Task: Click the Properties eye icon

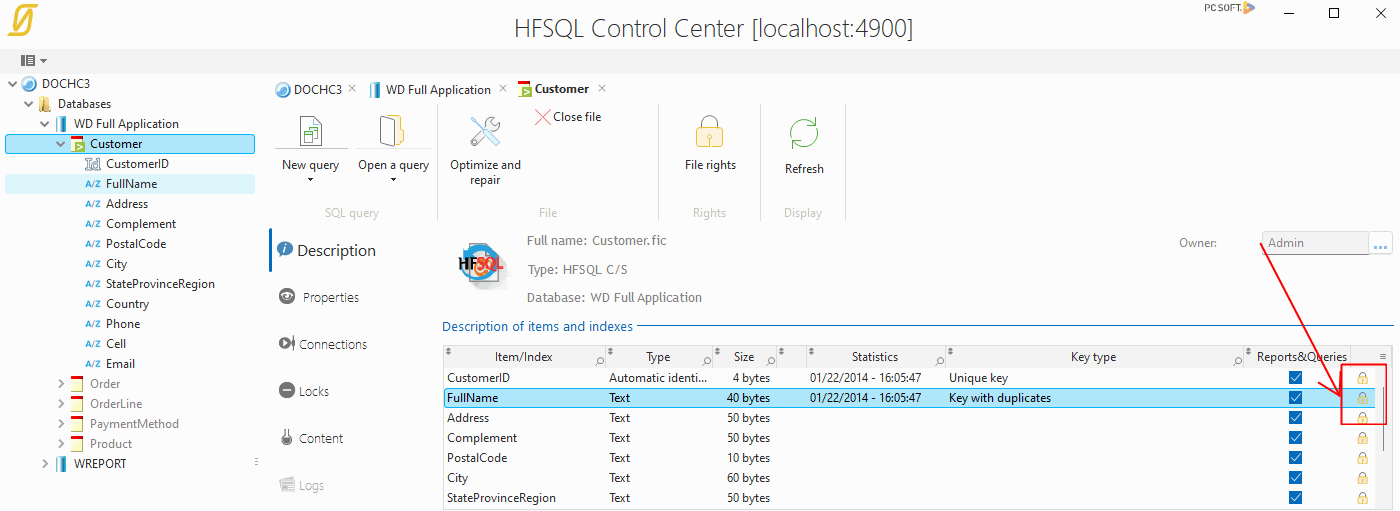Action: click(287, 297)
